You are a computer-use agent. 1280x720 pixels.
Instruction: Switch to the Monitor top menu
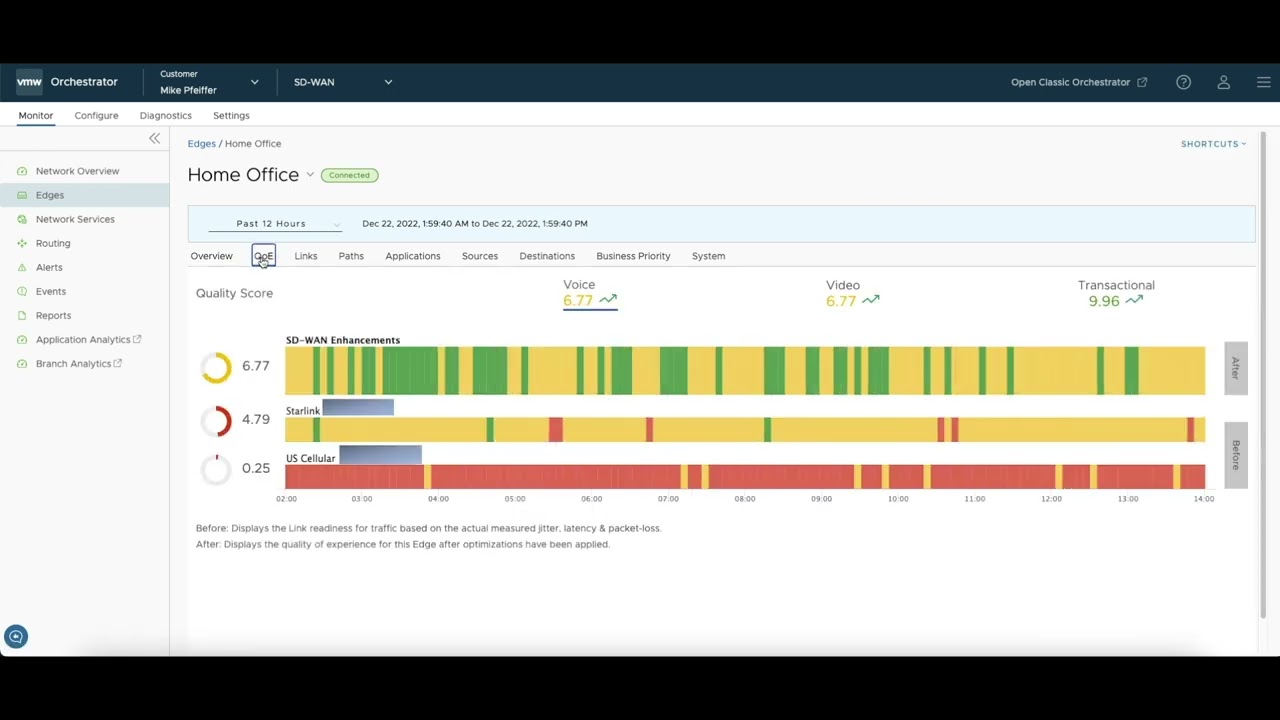tap(35, 115)
